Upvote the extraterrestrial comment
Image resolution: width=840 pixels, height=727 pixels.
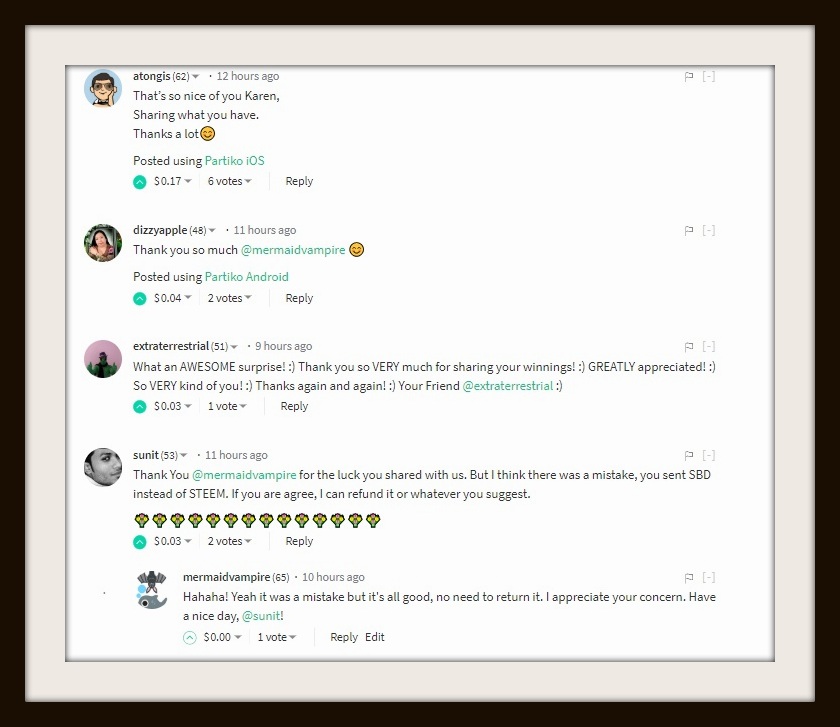pyautogui.click(x=139, y=407)
